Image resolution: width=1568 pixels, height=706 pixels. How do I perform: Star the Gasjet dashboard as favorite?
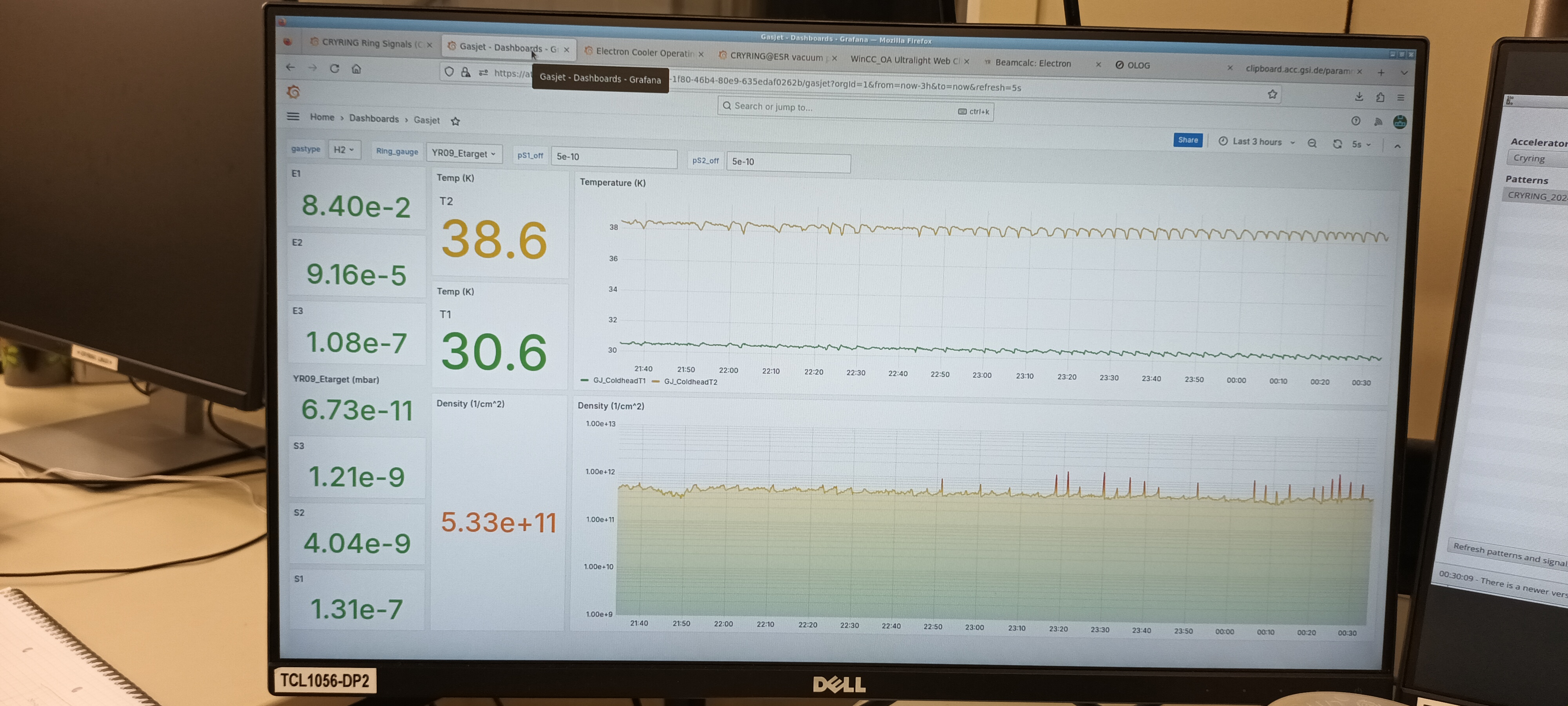tap(455, 121)
